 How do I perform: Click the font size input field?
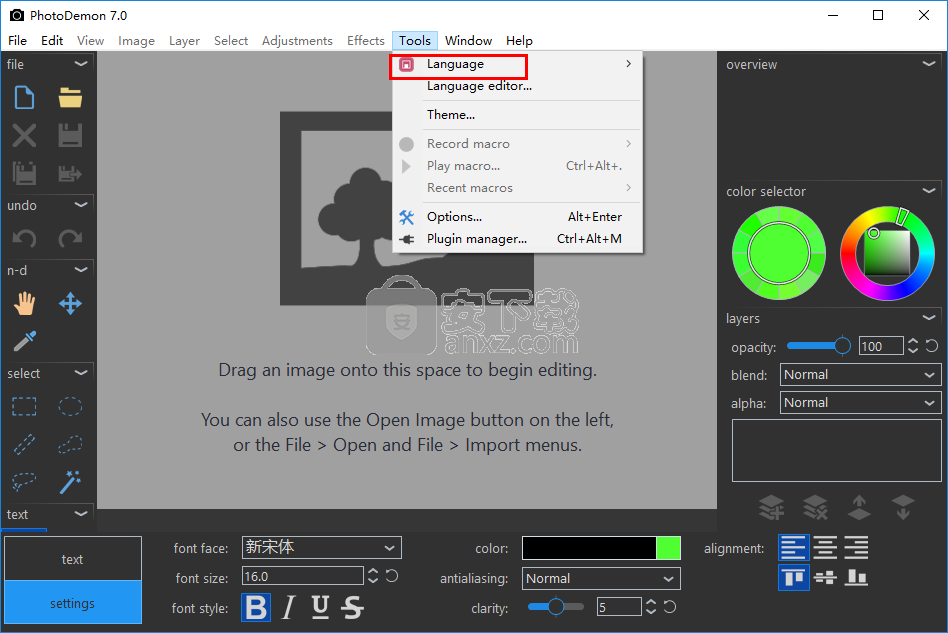click(302, 576)
